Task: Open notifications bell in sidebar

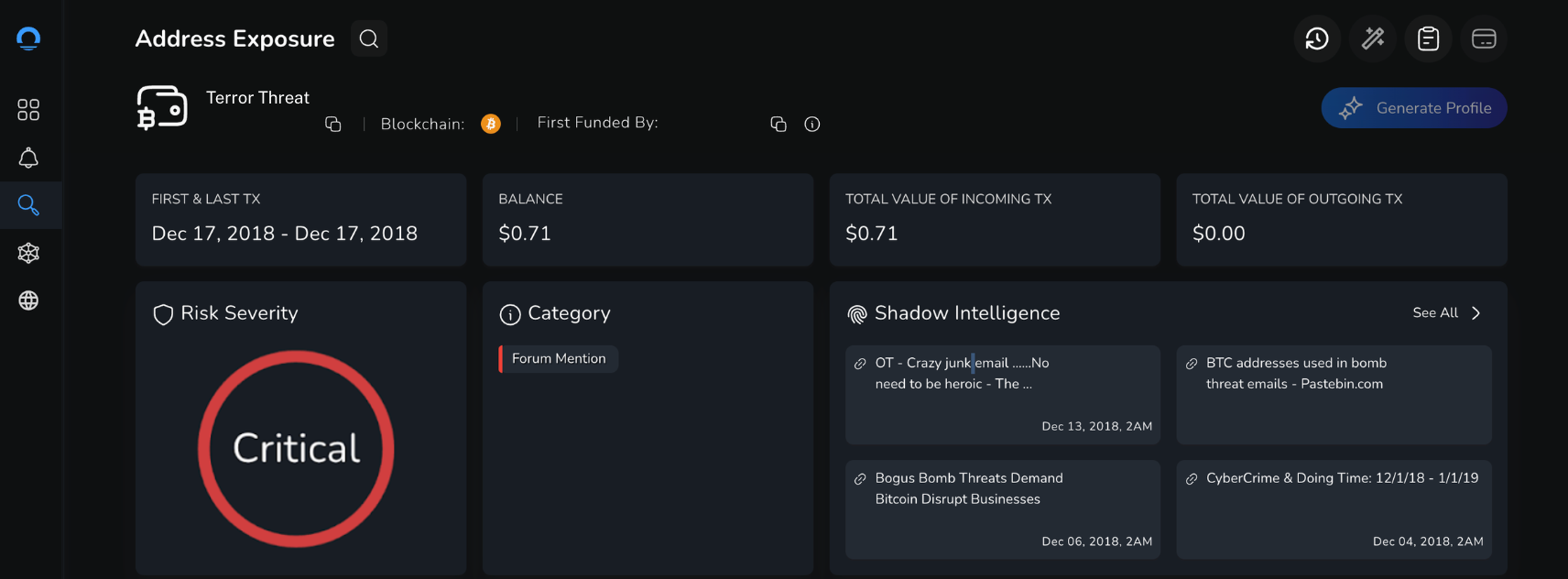Action: (x=28, y=158)
